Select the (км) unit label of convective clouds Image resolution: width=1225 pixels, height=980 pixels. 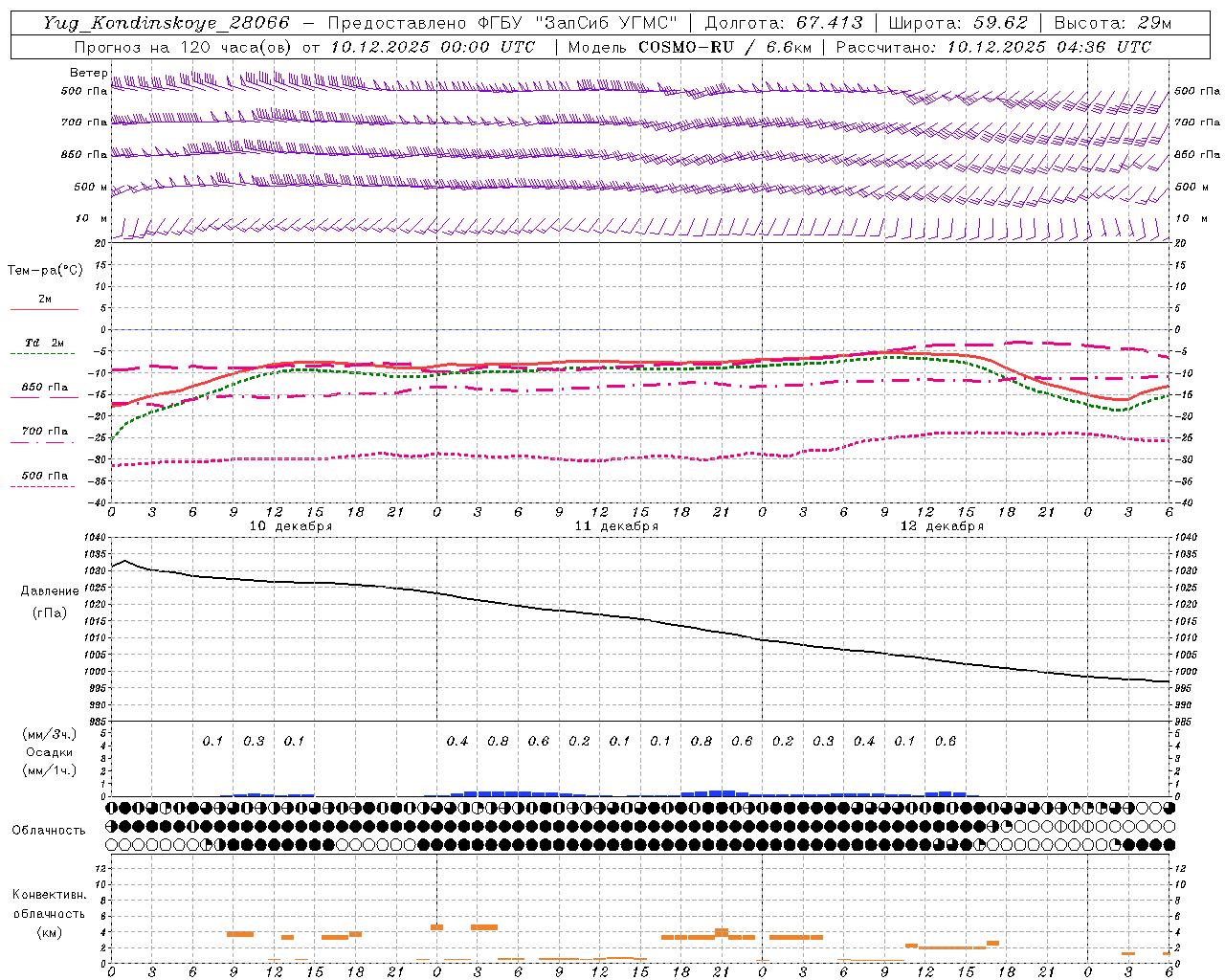click(x=49, y=932)
